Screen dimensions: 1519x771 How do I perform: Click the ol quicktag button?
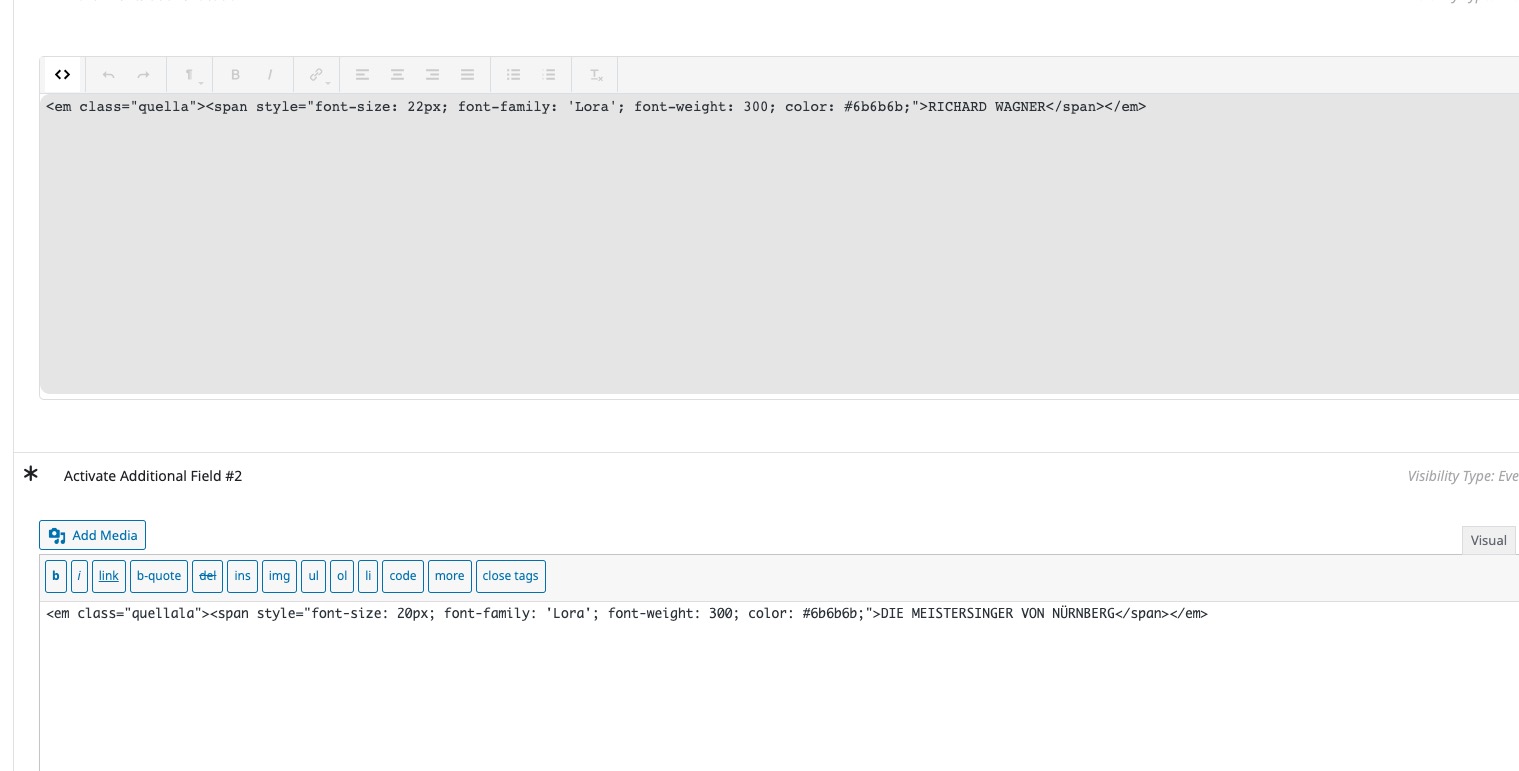(342, 576)
